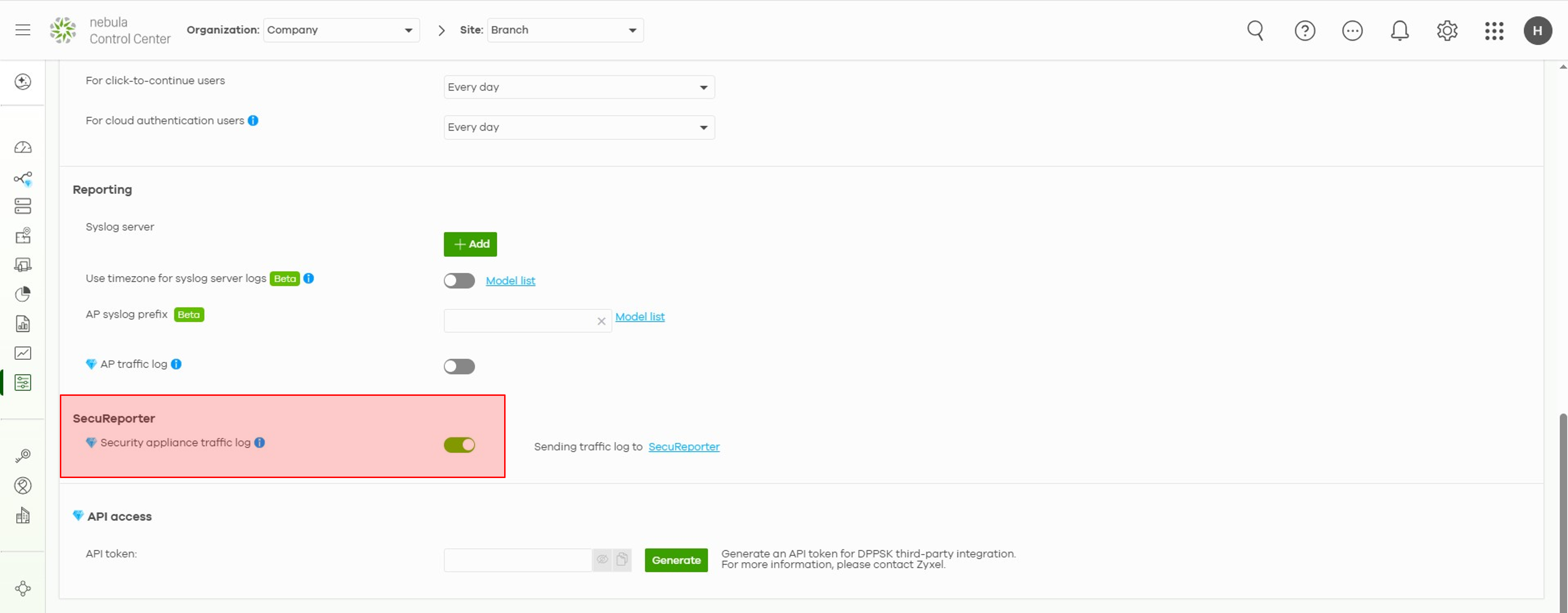Open the settings gear in header
This screenshot has height=613, width=1568.
1447,30
